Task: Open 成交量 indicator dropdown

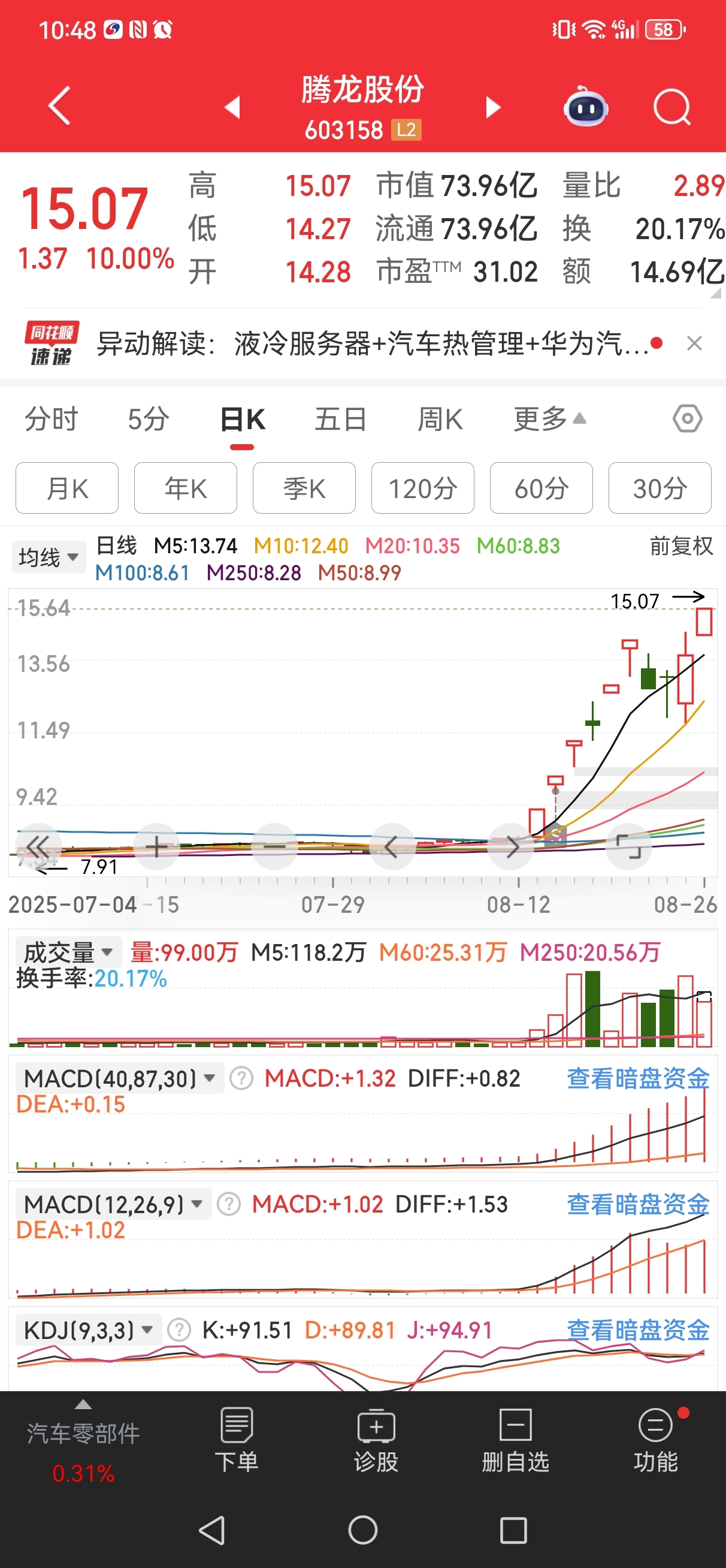Action: [x=68, y=952]
